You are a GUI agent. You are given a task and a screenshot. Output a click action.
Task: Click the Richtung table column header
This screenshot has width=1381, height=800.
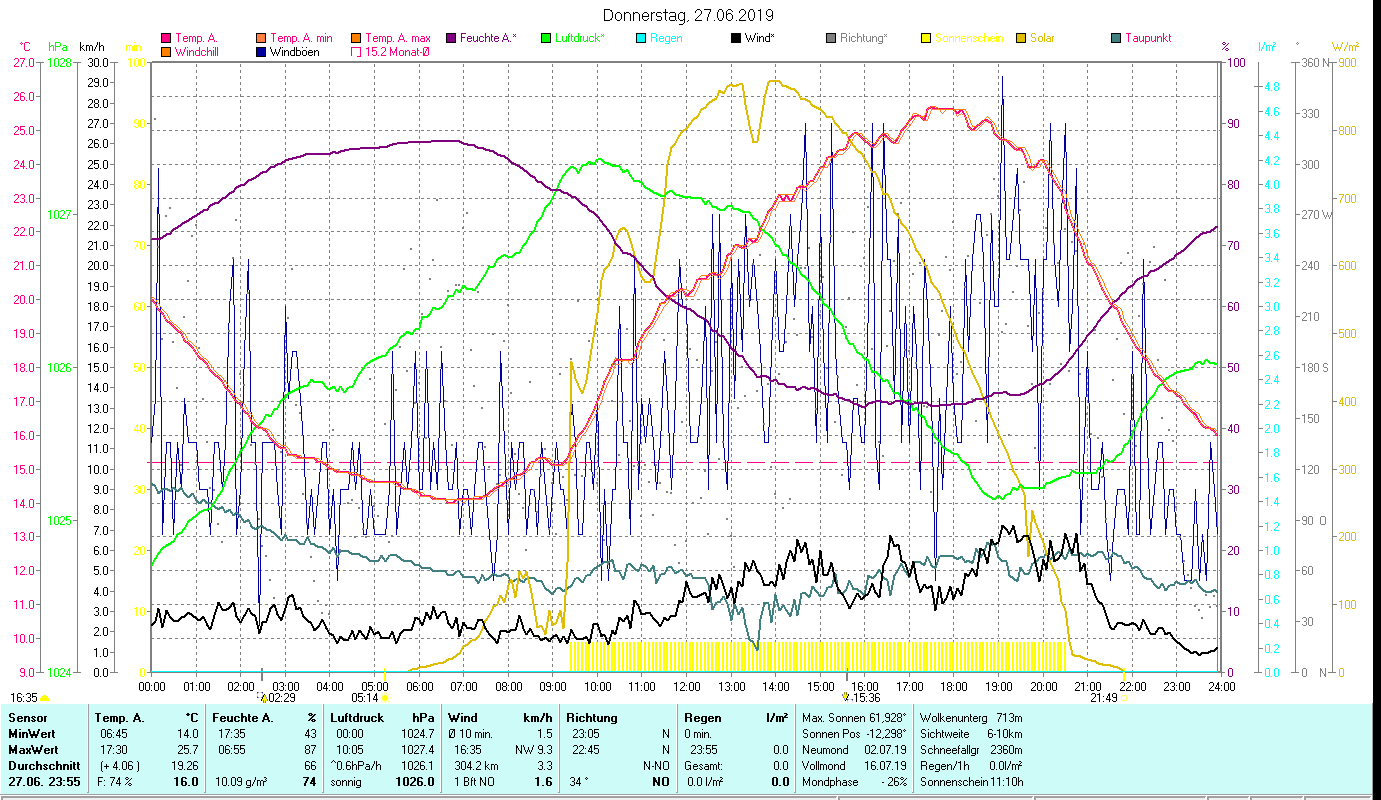tap(592, 718)
